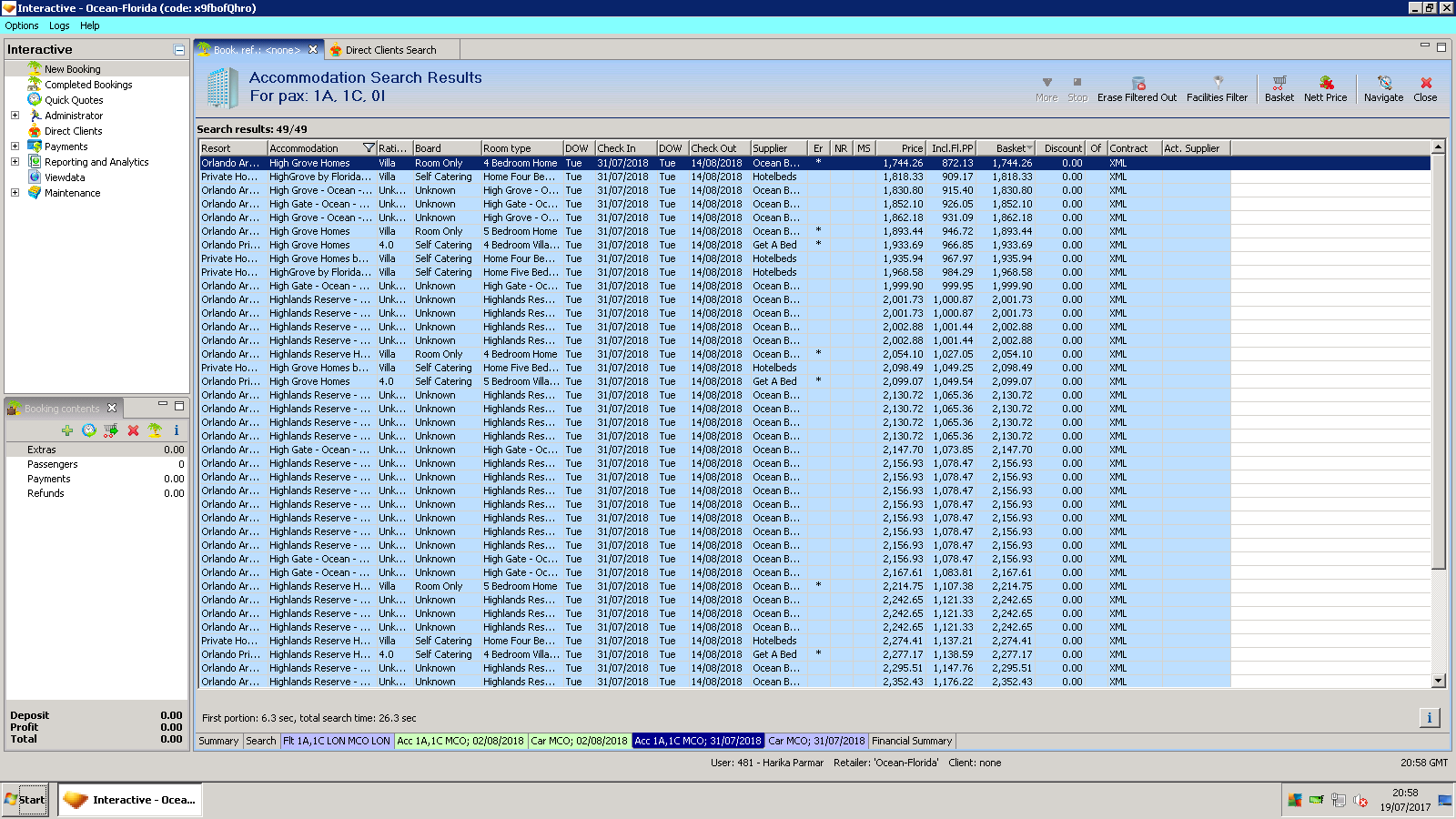
Task: Click the Nett Price icon
Action: (x=1326, y=83)
